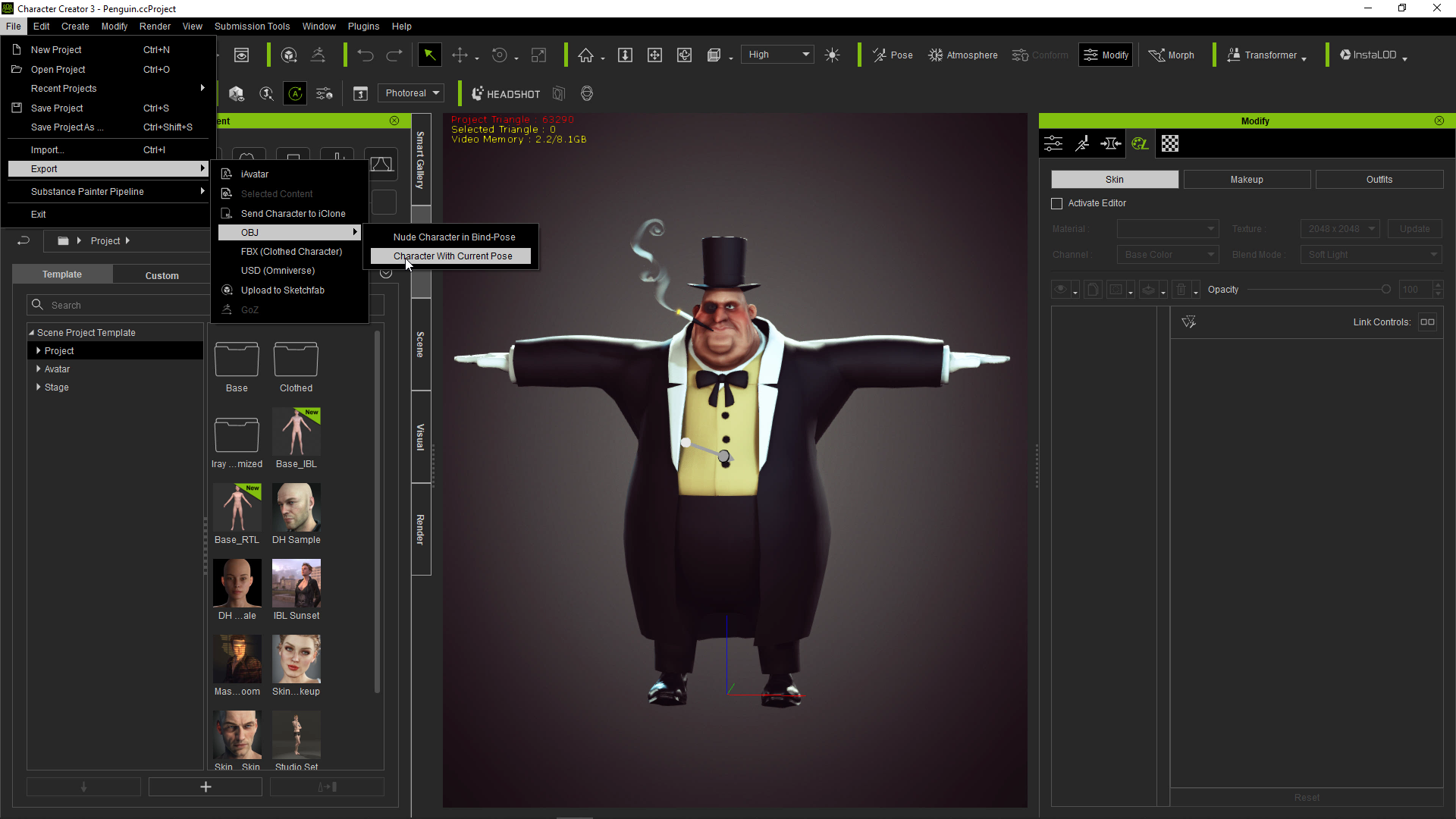Click the plus add-content button
The image size is (1456, 819).
click(x=206, y=787)
